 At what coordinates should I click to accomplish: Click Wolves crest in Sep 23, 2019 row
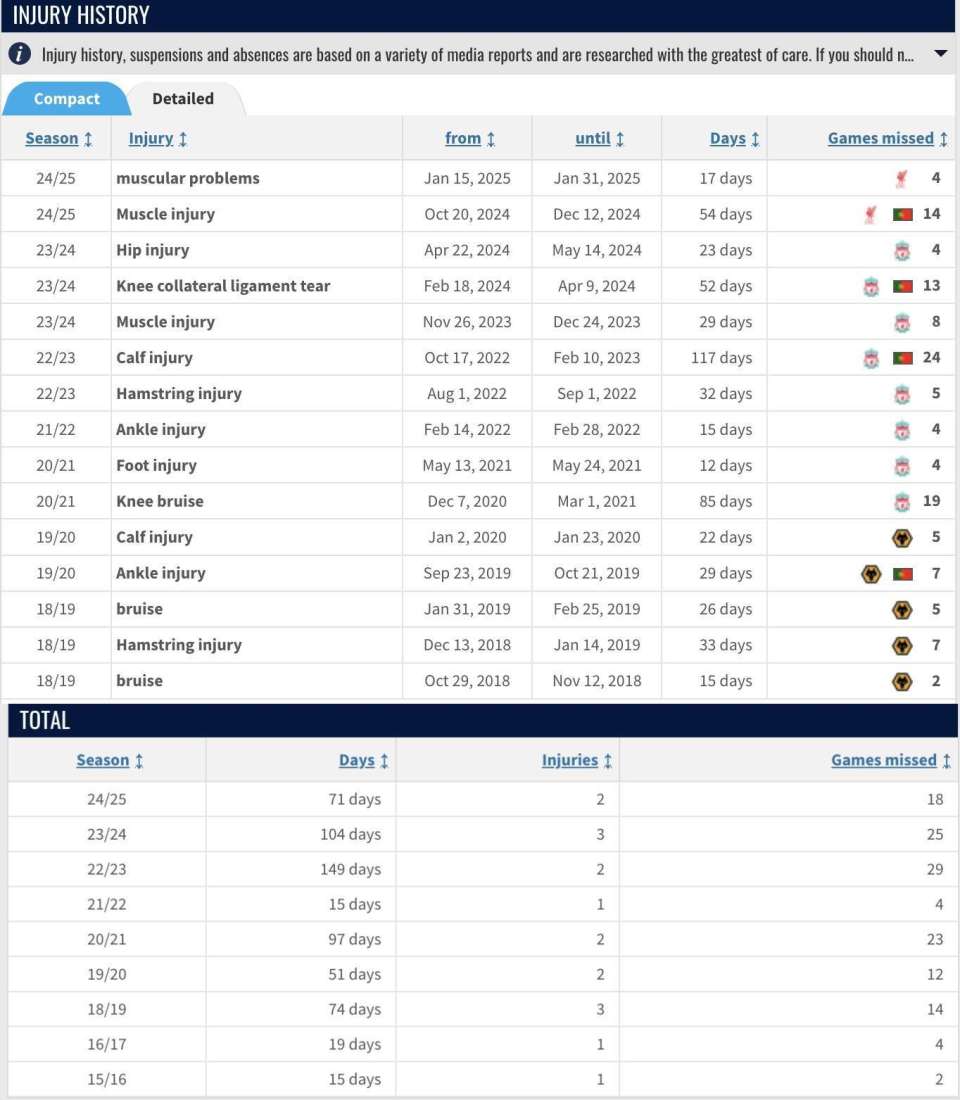click(871, 574)
